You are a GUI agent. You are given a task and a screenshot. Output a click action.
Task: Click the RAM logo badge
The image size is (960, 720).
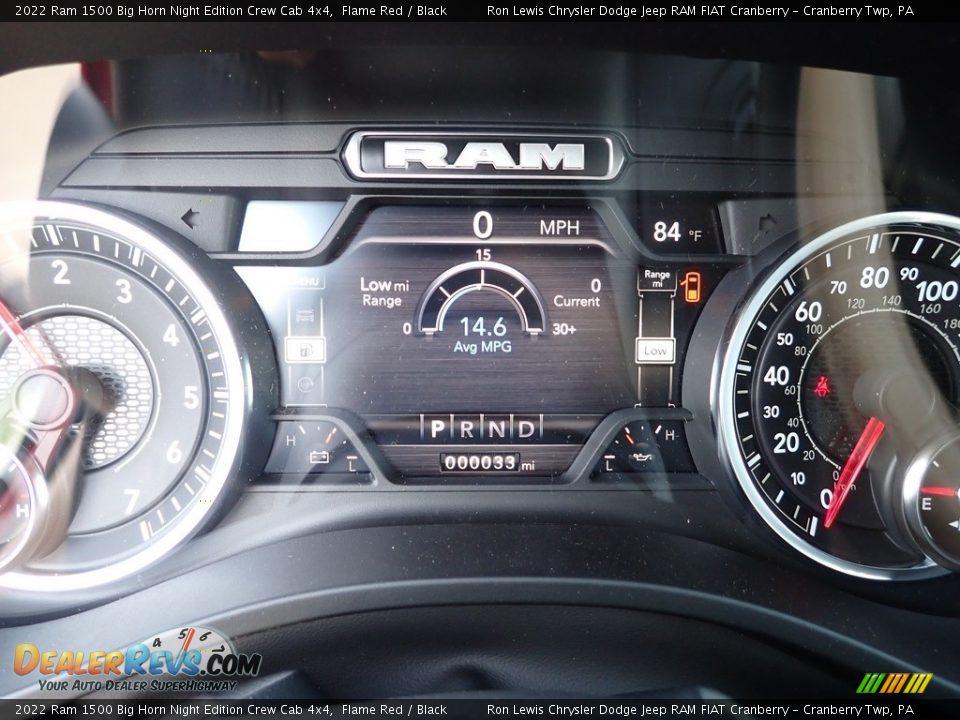click(x=483, y=156)
